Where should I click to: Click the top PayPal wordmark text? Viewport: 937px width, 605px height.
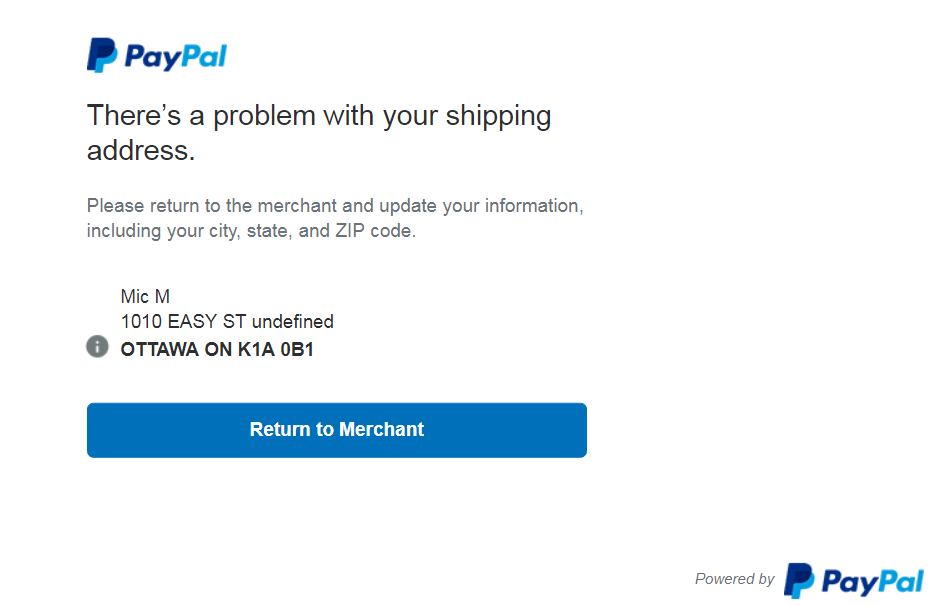pos(176,56)
